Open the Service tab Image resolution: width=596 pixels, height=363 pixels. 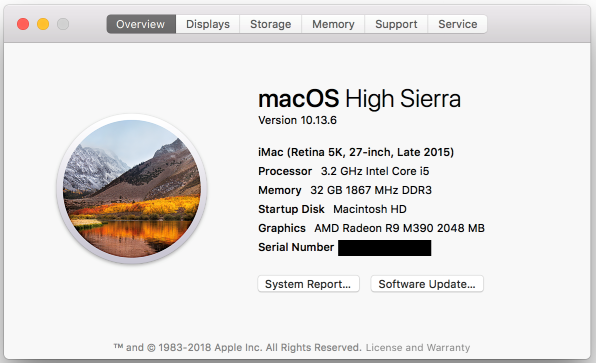point(457,24)
